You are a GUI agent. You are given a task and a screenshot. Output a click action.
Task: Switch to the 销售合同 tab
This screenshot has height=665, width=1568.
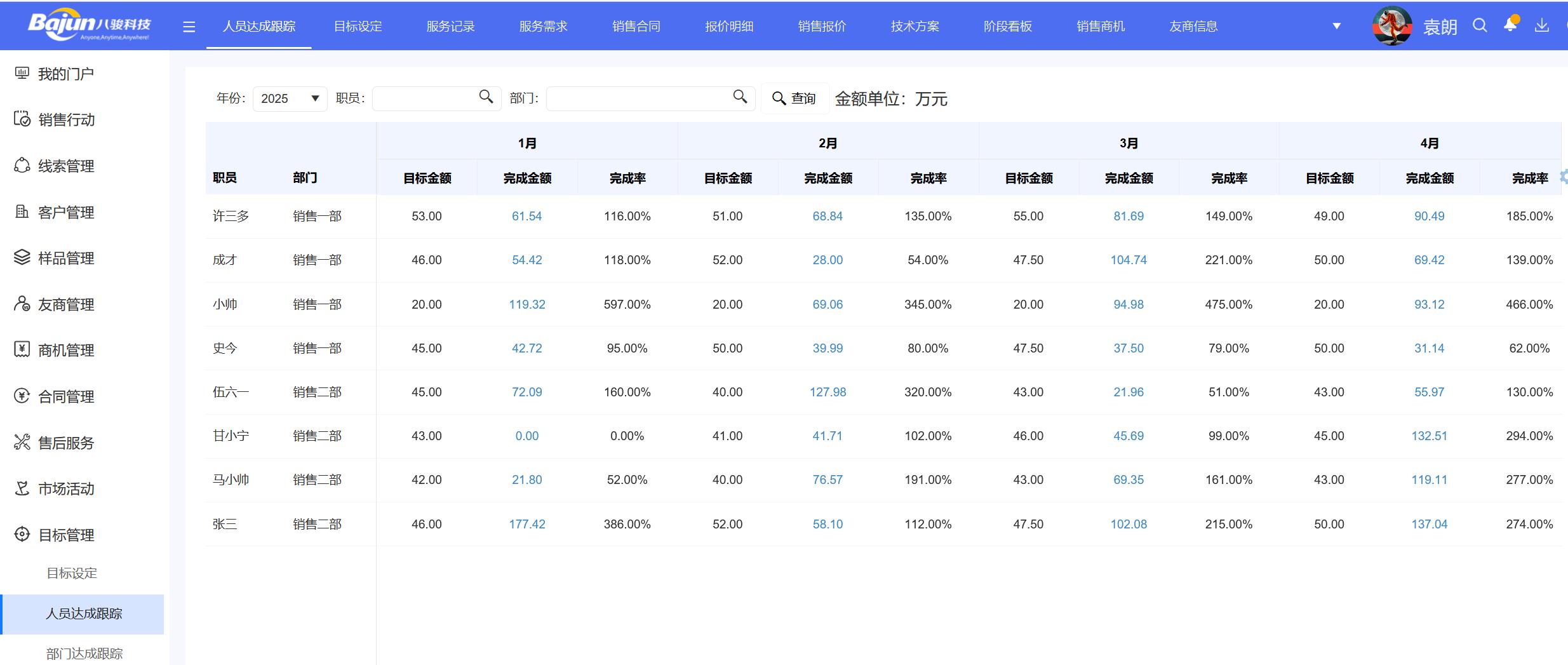coord(636,27)
